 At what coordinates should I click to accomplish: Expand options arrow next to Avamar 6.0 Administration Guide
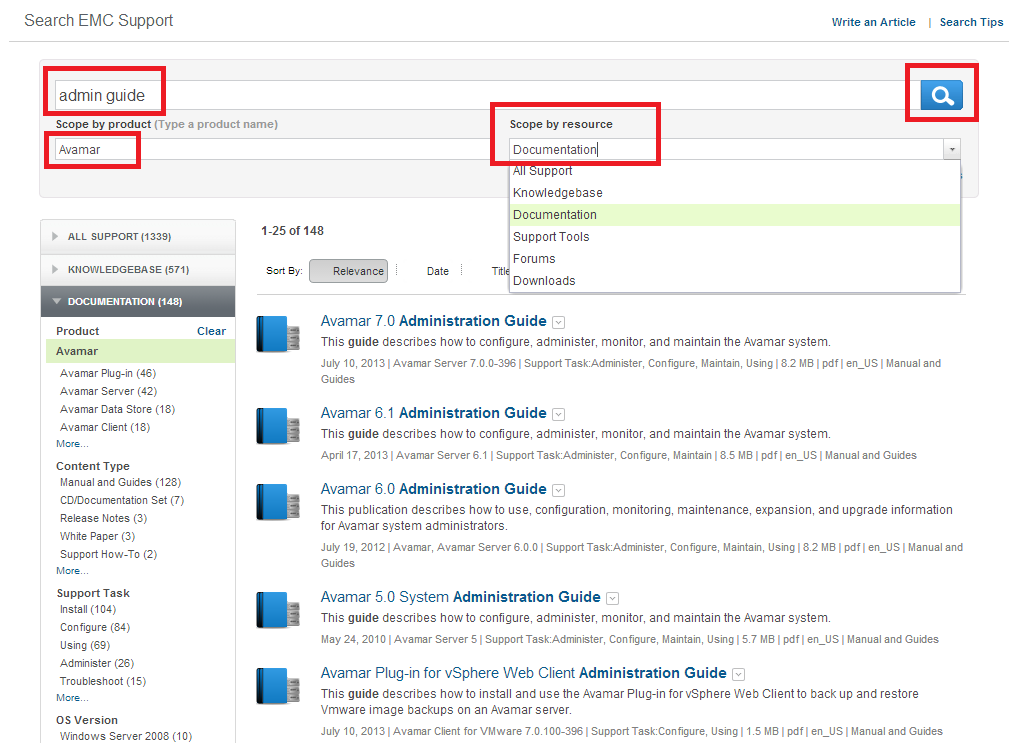click(558, 490)
